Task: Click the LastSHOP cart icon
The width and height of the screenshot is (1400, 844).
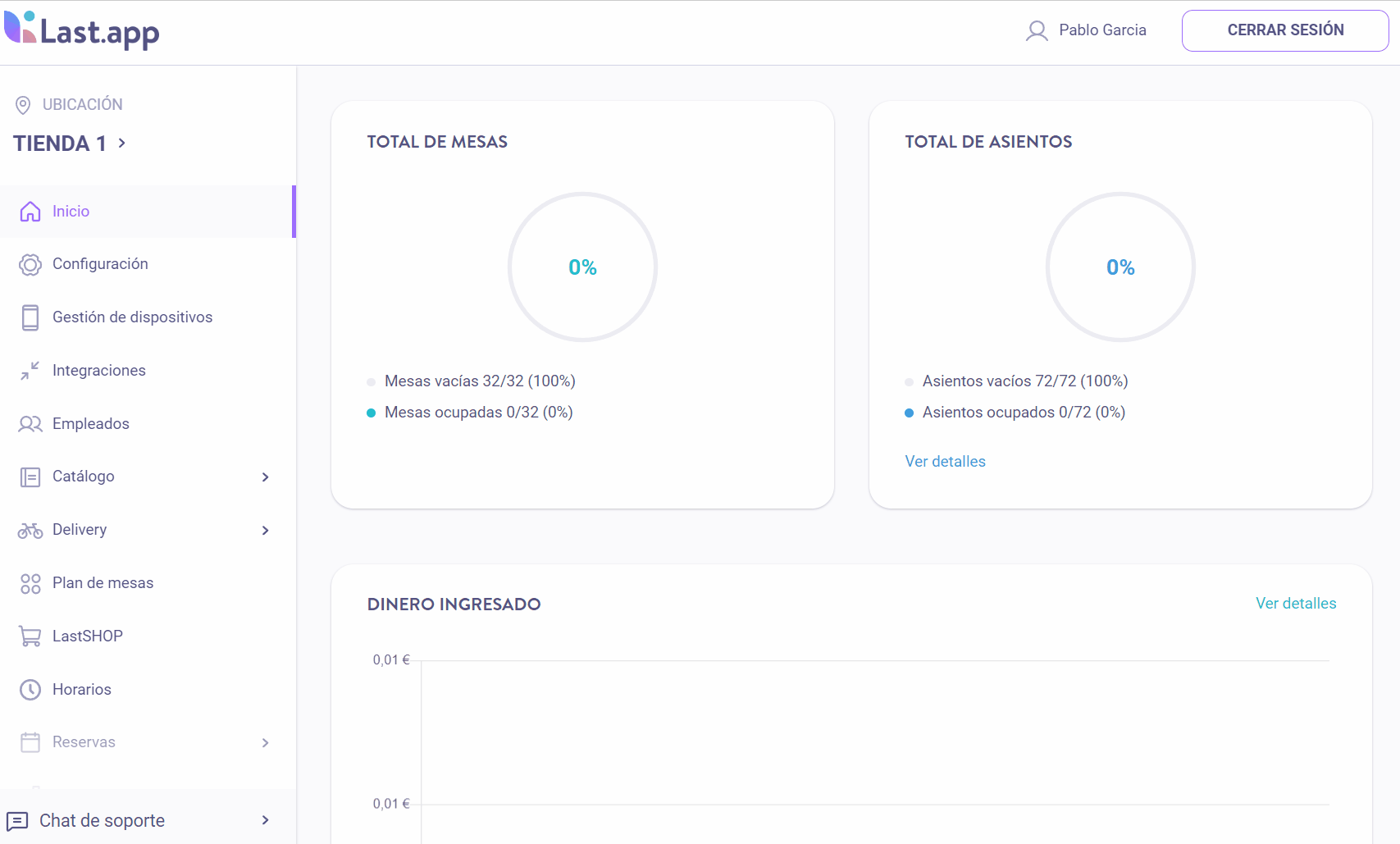Action: coord(30,636)
